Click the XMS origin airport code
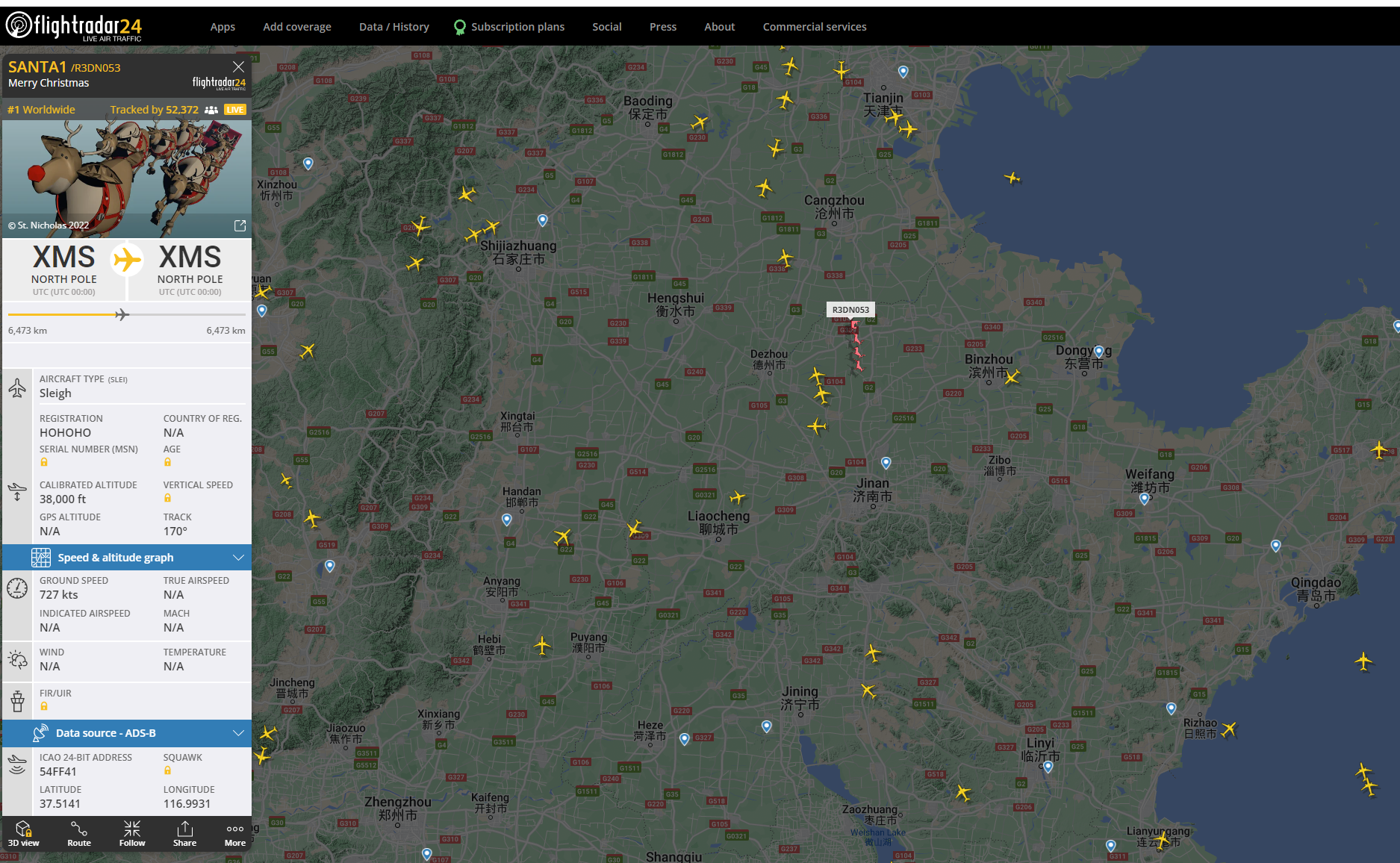 pyautogui.click(x=63, y=257)
